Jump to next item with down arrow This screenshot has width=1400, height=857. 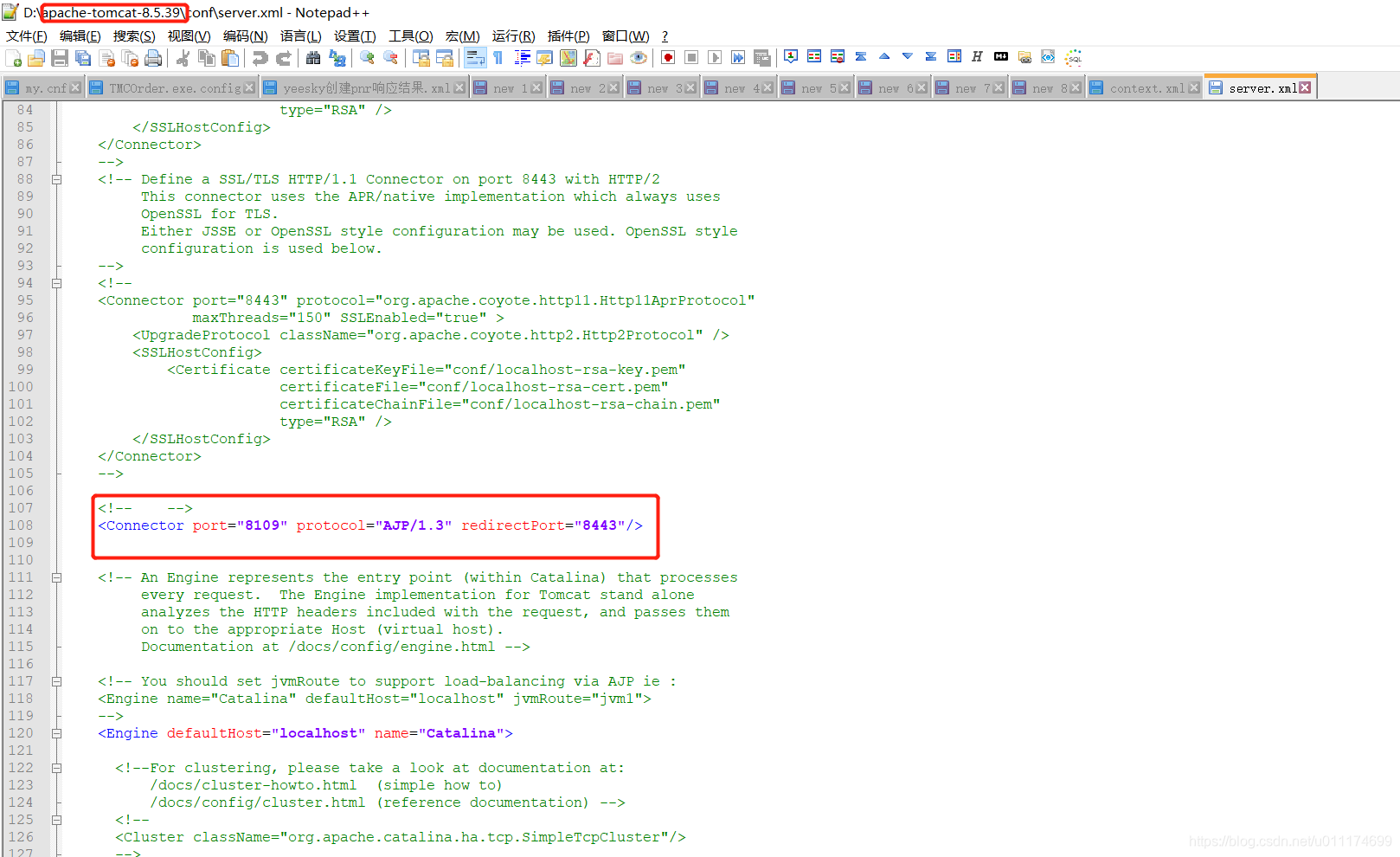pyautogui.click(x=908, y=56)
